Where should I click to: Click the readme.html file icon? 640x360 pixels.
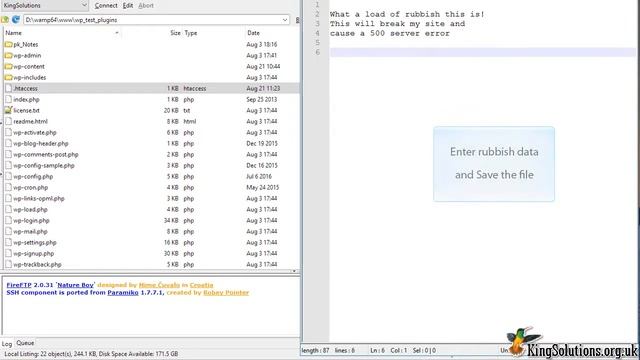pyautogui.click(x=9, y=122)
